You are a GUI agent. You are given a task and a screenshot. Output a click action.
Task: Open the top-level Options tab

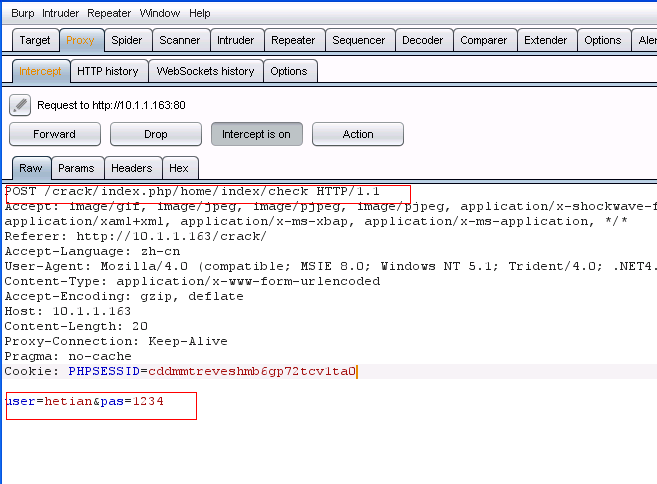point(603,40)
